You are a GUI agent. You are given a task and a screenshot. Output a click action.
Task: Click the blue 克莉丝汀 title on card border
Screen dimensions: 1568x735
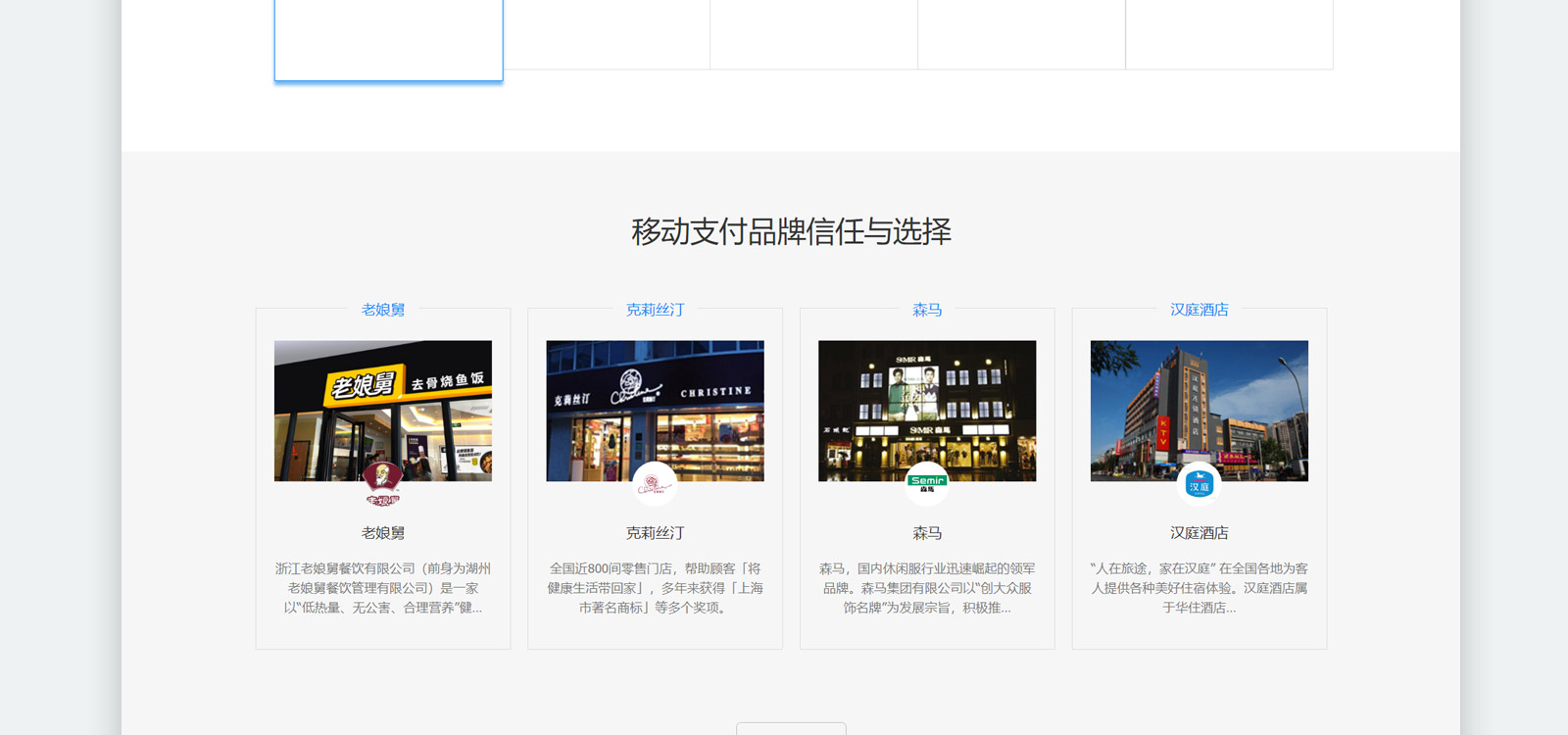click(655, 310)
